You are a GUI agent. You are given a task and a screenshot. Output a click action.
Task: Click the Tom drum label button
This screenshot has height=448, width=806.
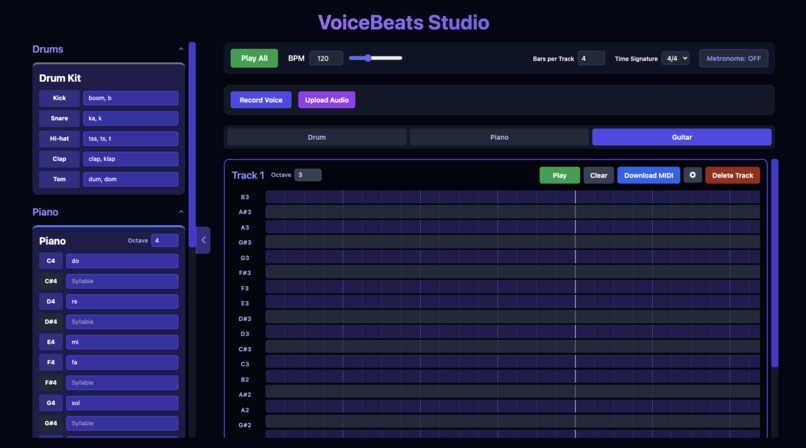point(59,179)
